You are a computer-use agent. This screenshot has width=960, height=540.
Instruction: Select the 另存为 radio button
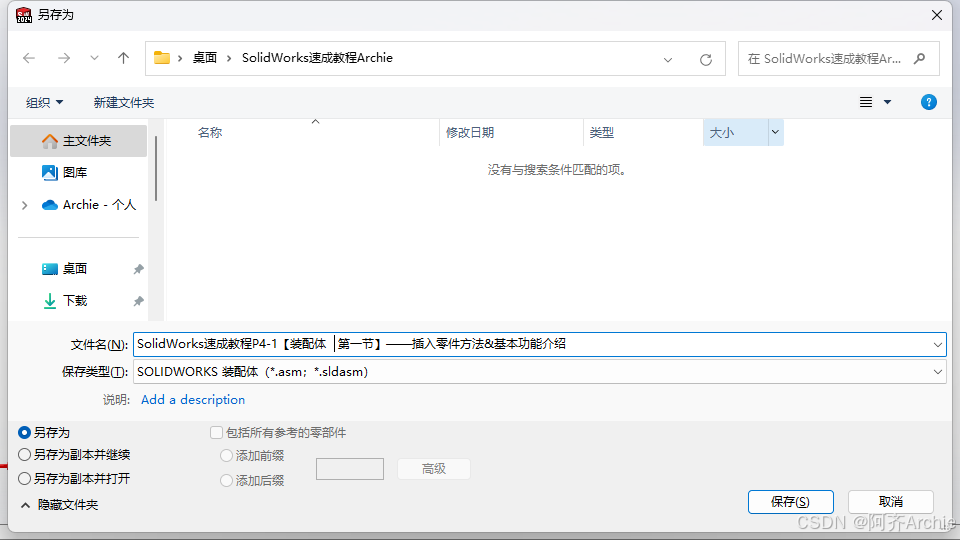point(24,433)
